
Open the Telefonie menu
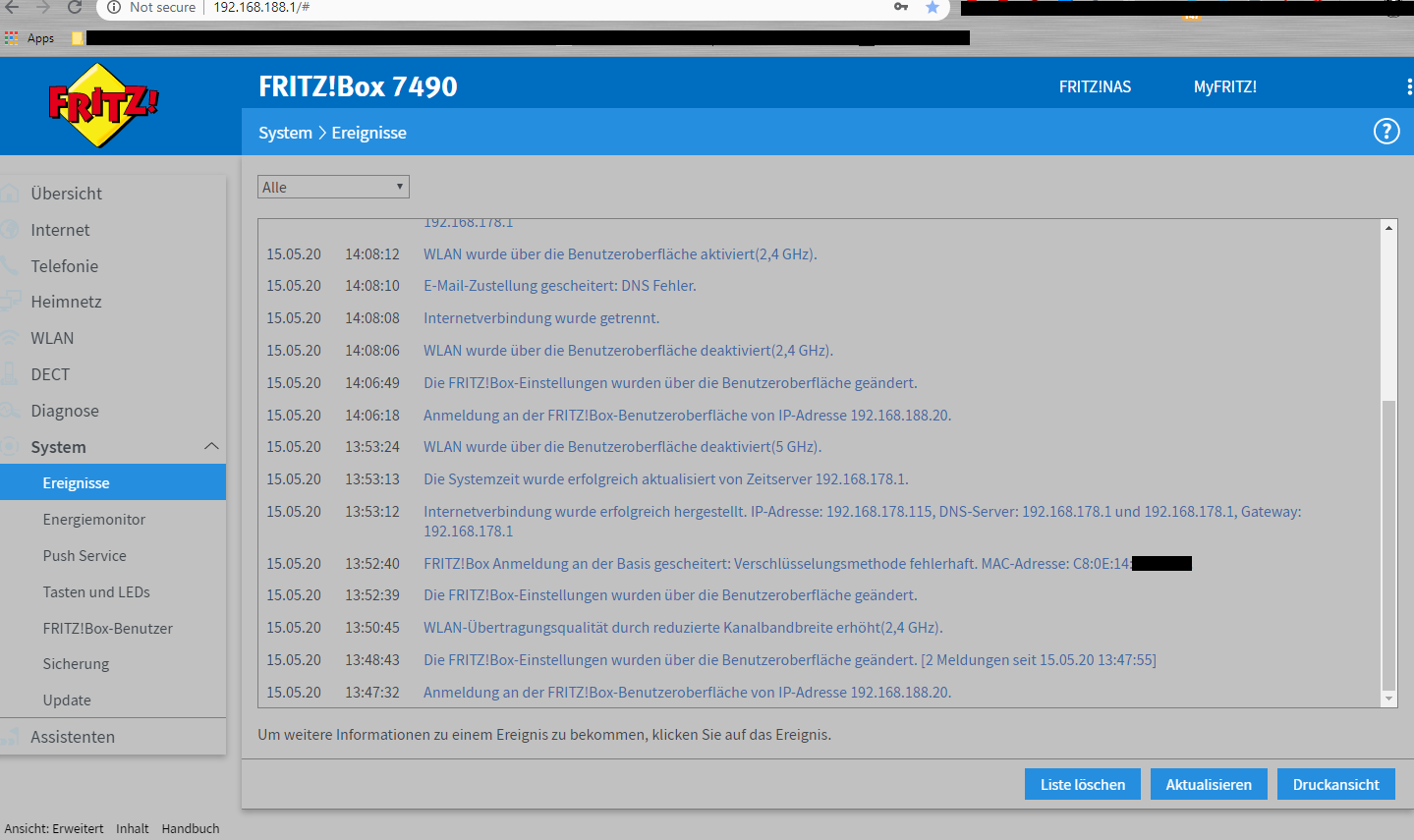tap(64, 266)
